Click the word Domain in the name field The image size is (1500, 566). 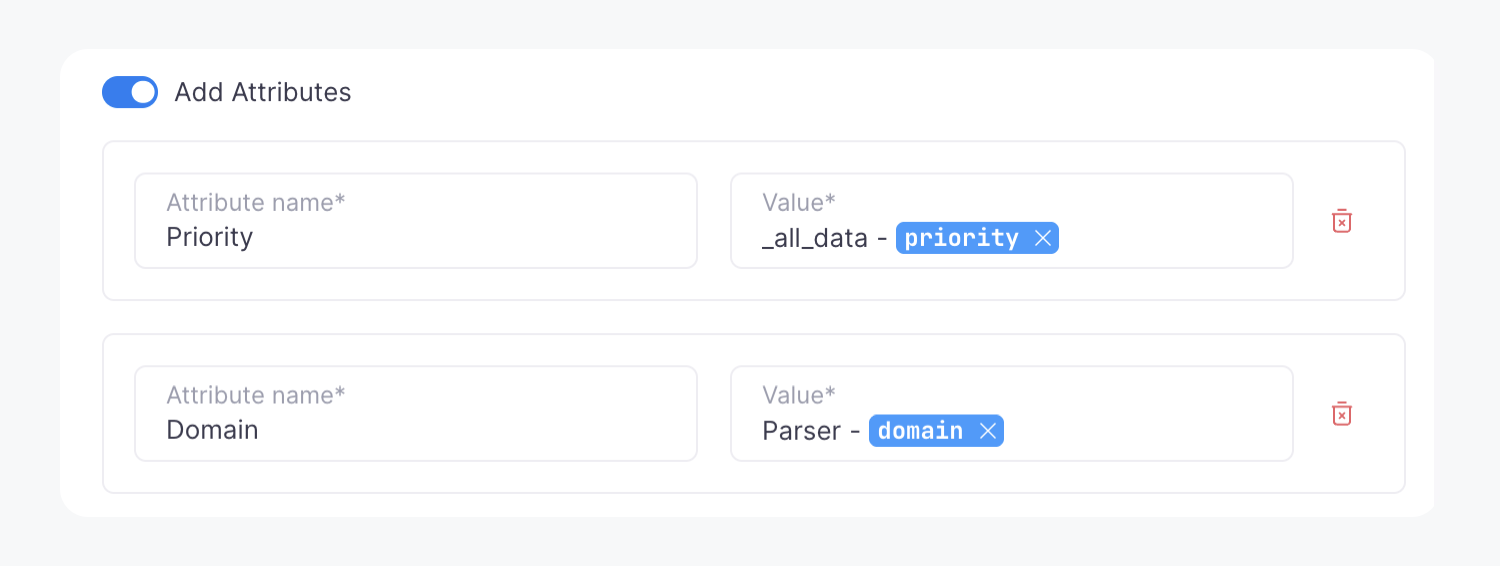coord(212,430)
